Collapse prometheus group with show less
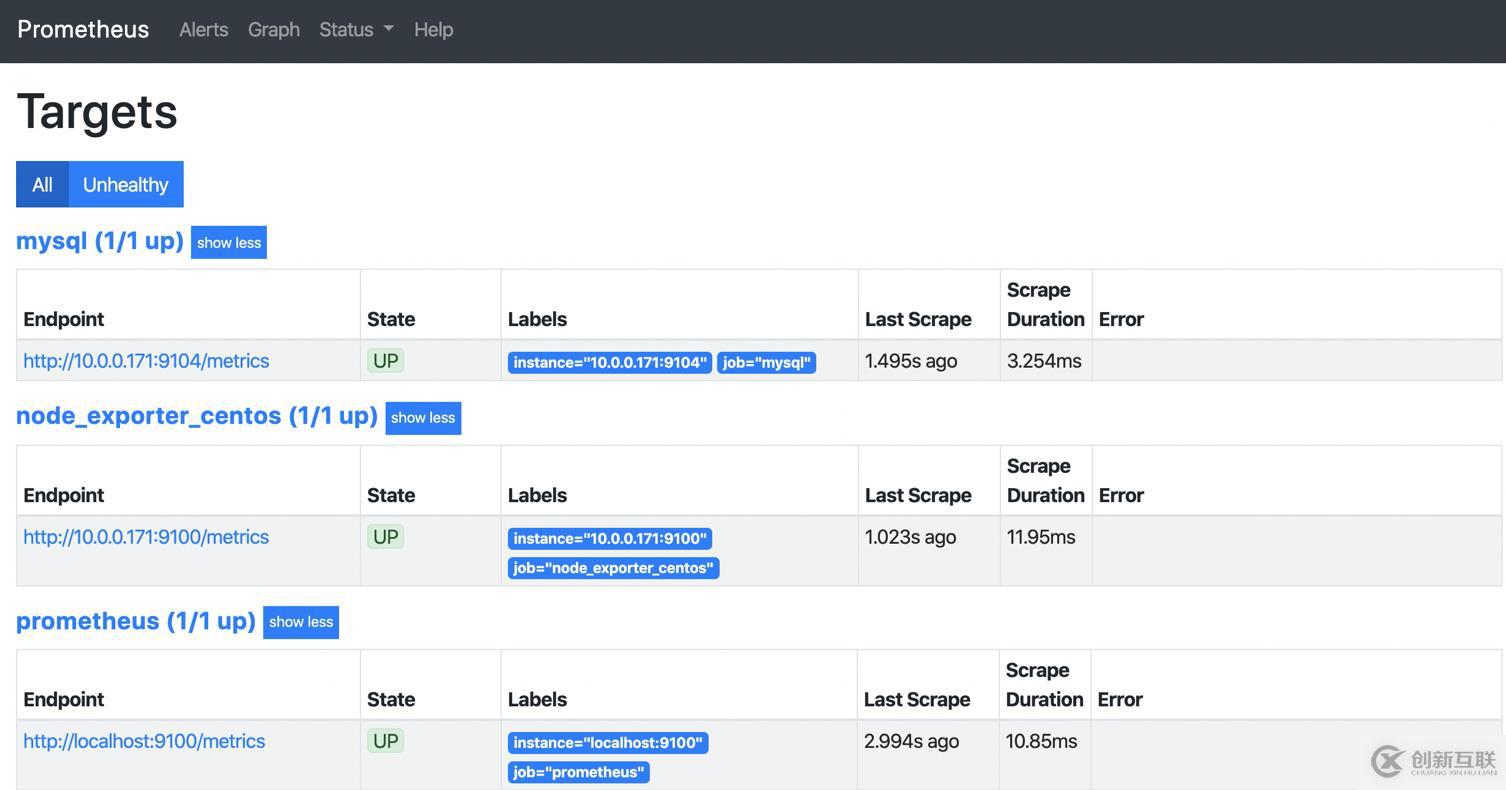 (x=301, y=621)
